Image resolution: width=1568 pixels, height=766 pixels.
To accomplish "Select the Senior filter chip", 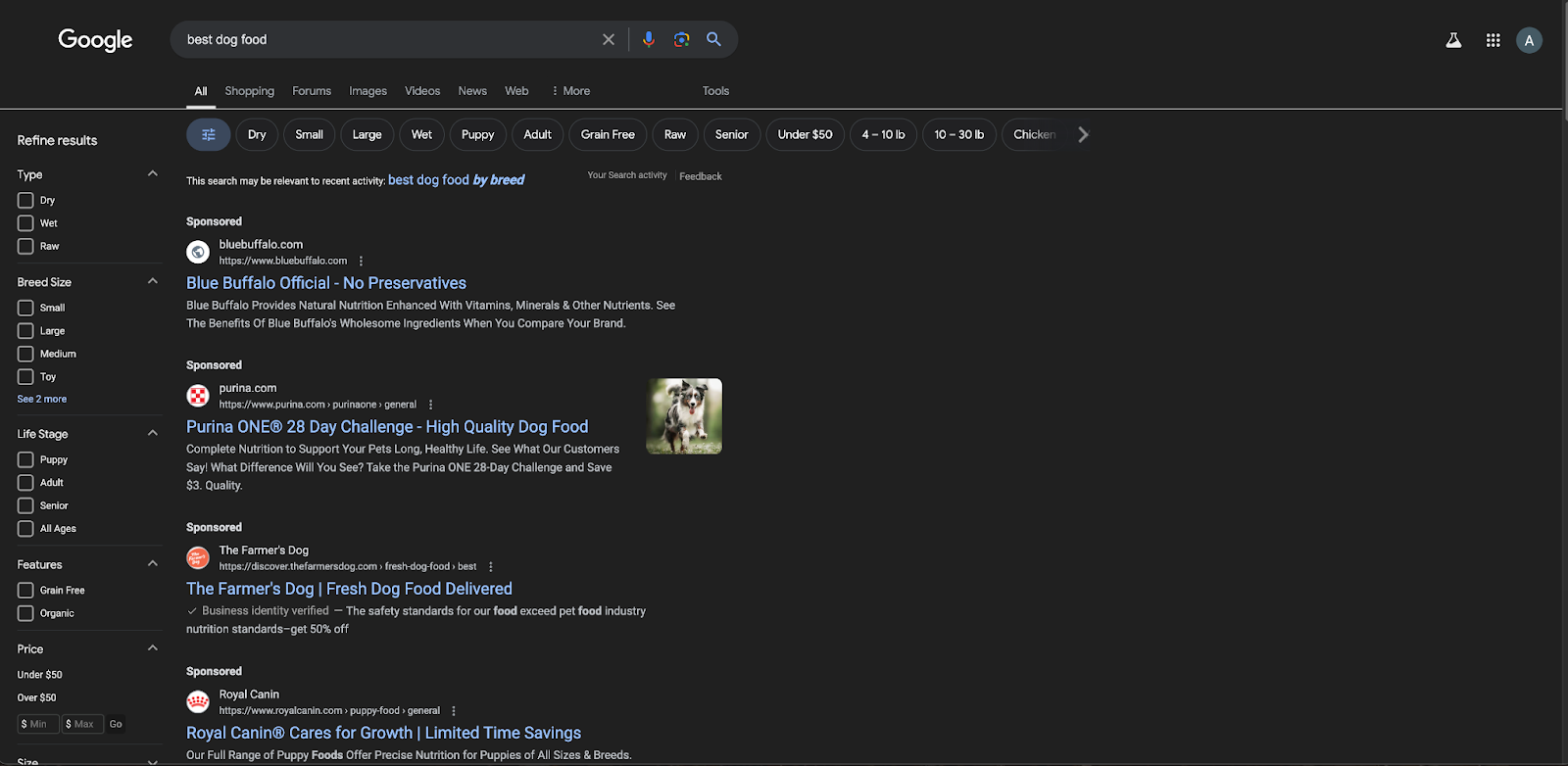I will [x=731, y=134].
